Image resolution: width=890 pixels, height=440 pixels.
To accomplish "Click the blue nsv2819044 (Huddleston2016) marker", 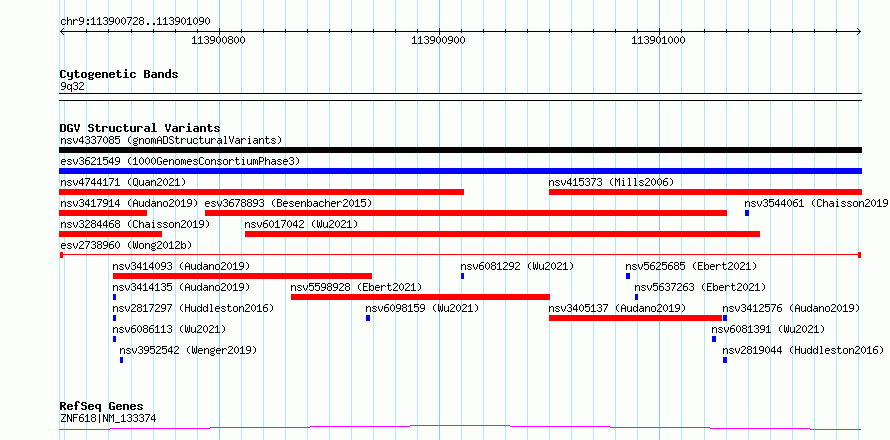I will [725, 360].
